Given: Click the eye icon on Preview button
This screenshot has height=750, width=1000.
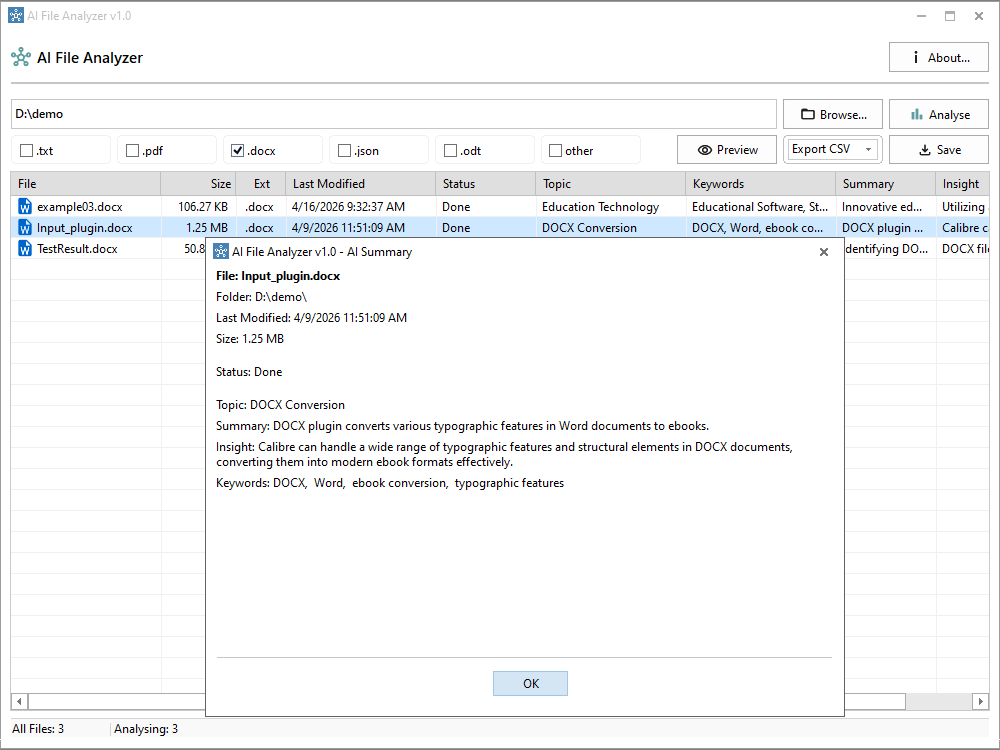Looking at the screenshot, I should tap(705, 150).
